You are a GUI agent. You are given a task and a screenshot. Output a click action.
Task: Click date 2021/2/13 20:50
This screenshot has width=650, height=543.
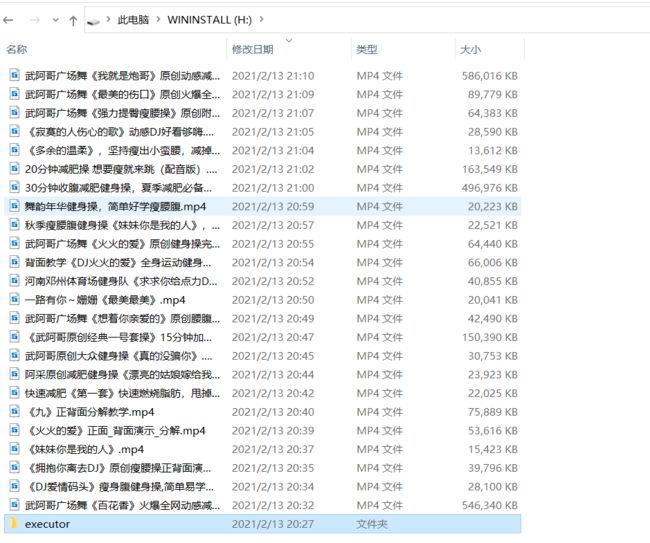[x=273, y=300]
